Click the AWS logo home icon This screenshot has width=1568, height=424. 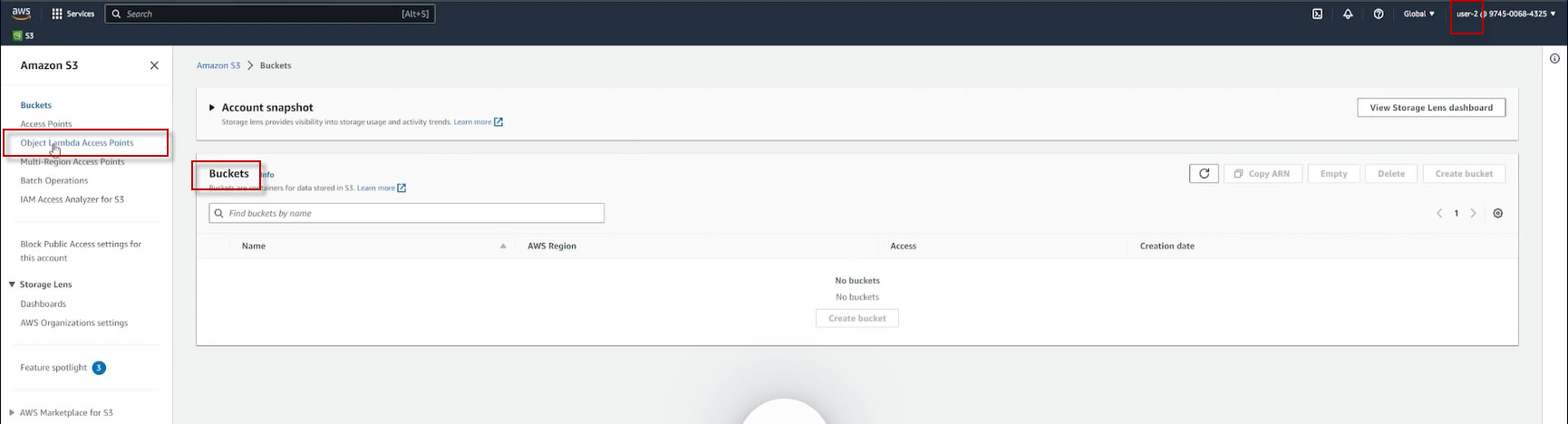click(21, 14)
